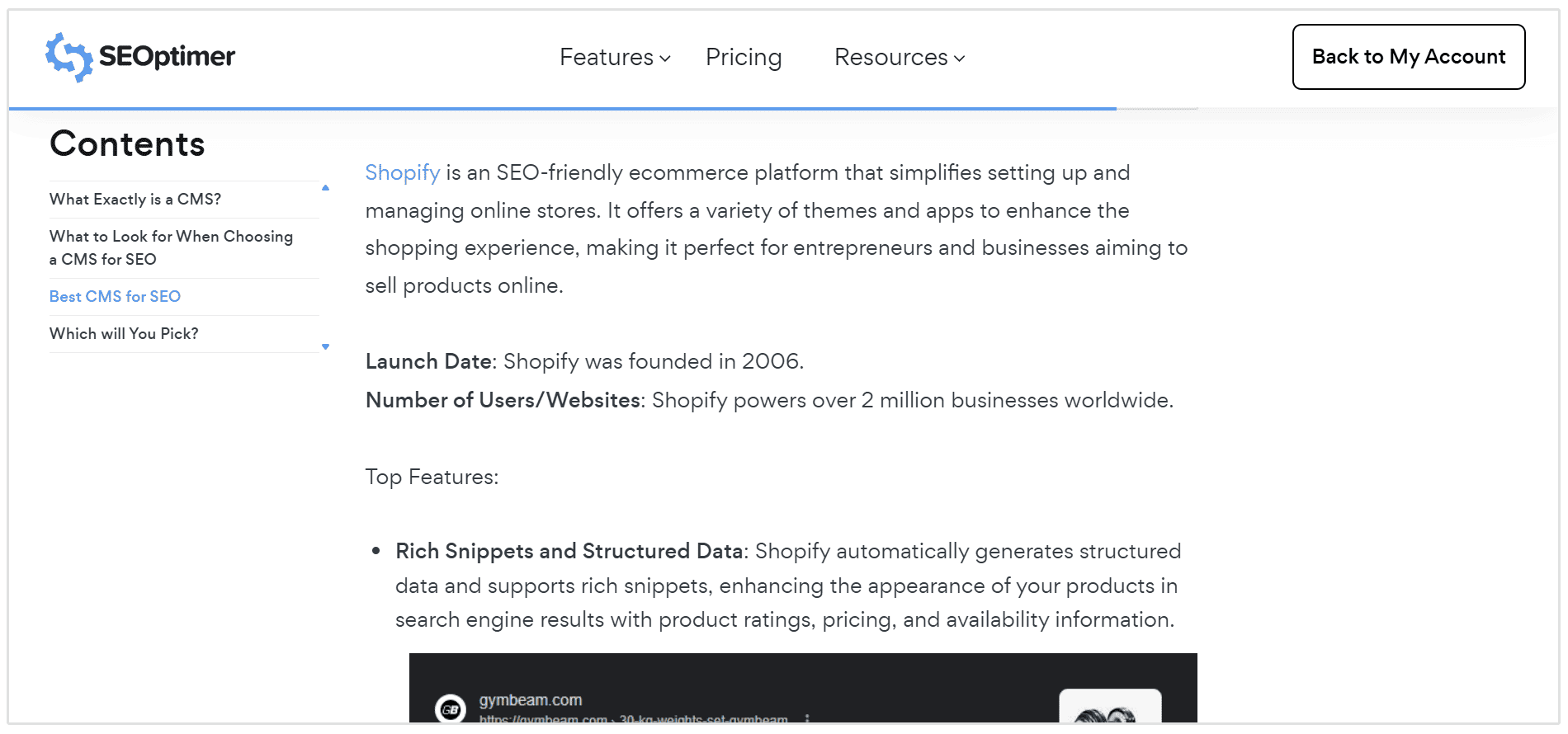The height and width of the screenshot is (734, 1568).
Task: Open the Shopify hyperlink
Action: coord(402,172)
